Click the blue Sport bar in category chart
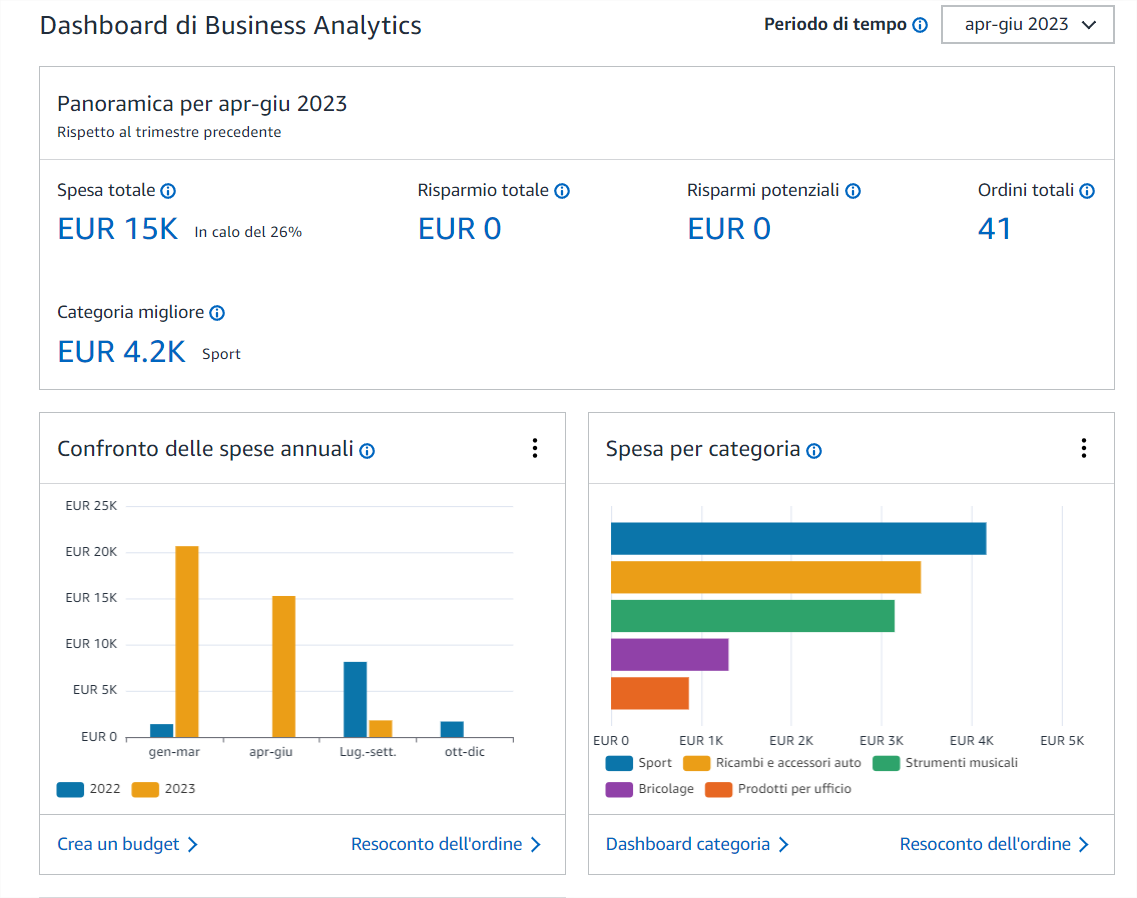 pyautogui.click(x=798, y=538)
